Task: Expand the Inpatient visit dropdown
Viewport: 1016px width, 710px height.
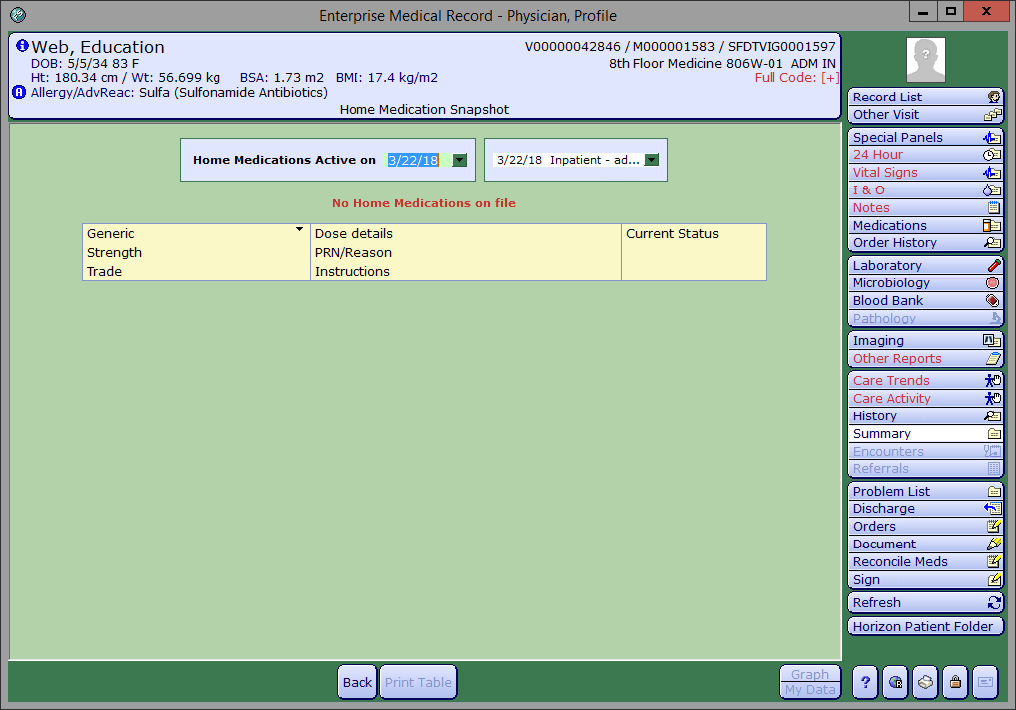Action: [x=652, y=160]
